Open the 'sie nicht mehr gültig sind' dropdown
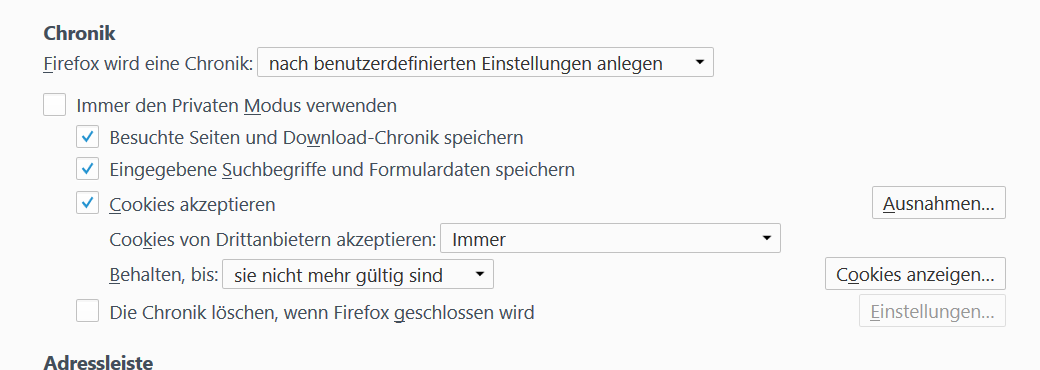Image resolution: width=1040 pixels, height=370 pixels. coord(358,274)
